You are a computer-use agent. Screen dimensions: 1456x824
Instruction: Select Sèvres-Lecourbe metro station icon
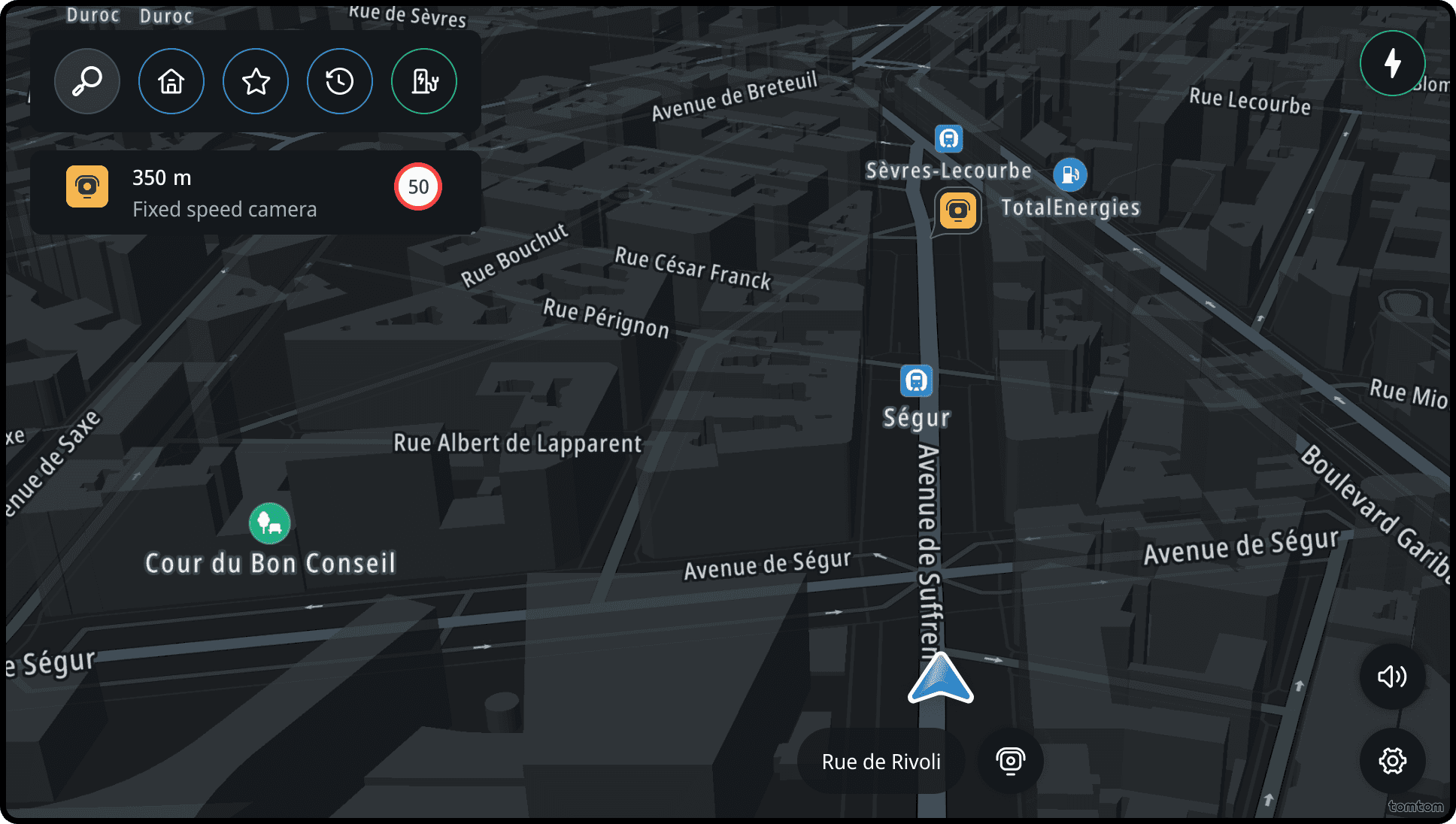pos(948,139)
